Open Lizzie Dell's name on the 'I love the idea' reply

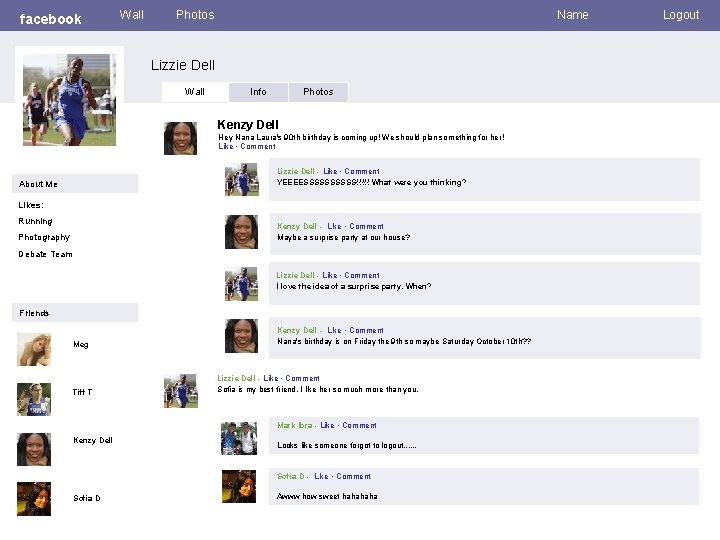[x=295, y=275]
